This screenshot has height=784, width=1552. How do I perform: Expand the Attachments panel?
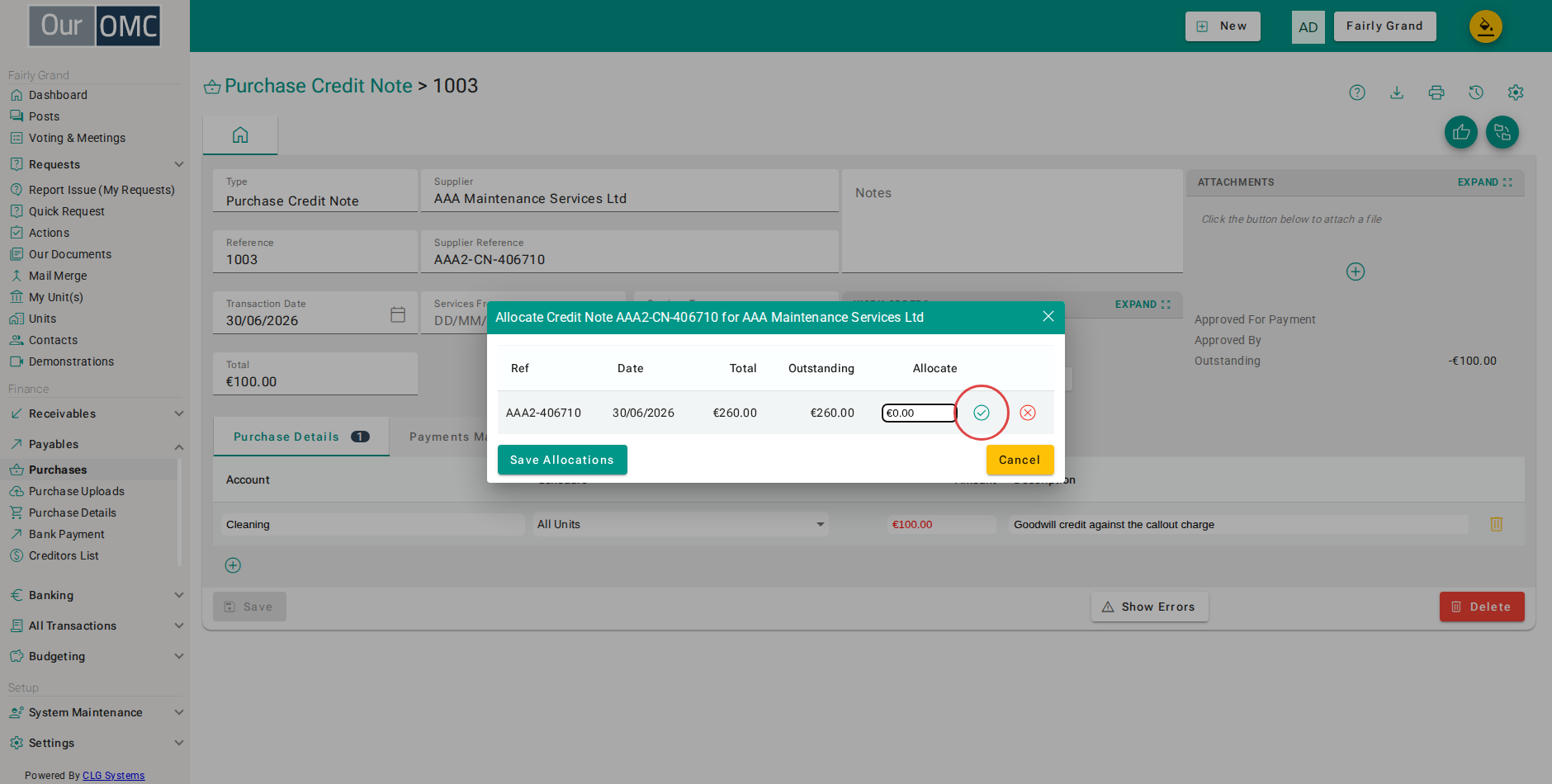1484,182
